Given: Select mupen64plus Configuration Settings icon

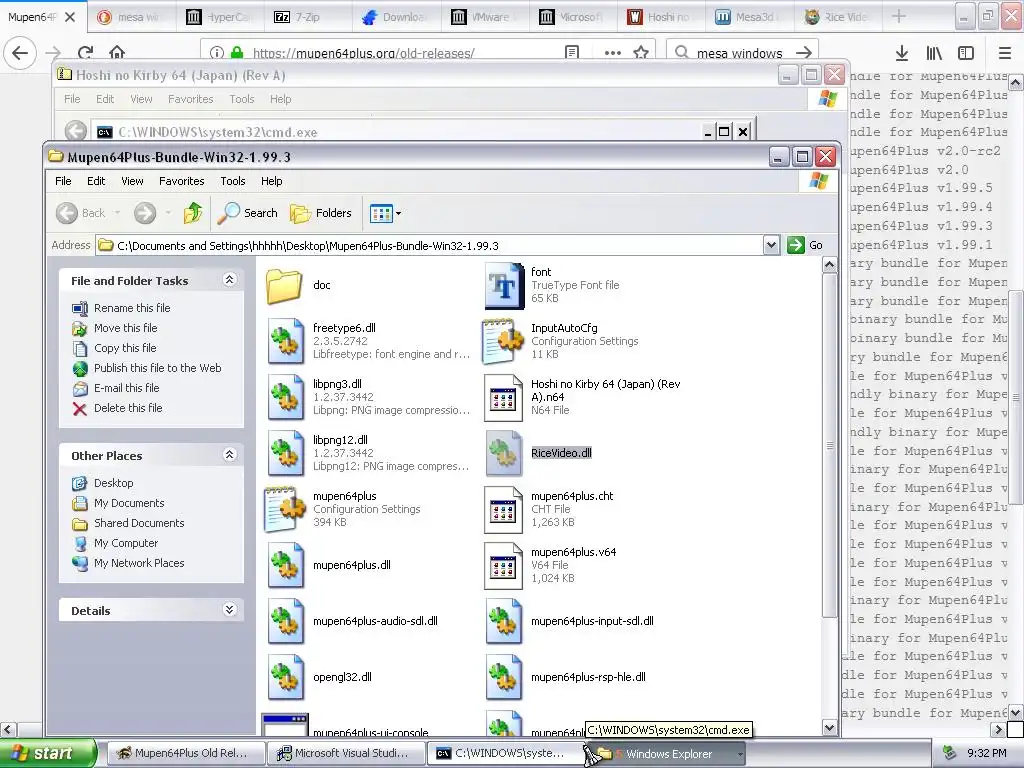Looking at the screenshot, I should coord(285,509).
